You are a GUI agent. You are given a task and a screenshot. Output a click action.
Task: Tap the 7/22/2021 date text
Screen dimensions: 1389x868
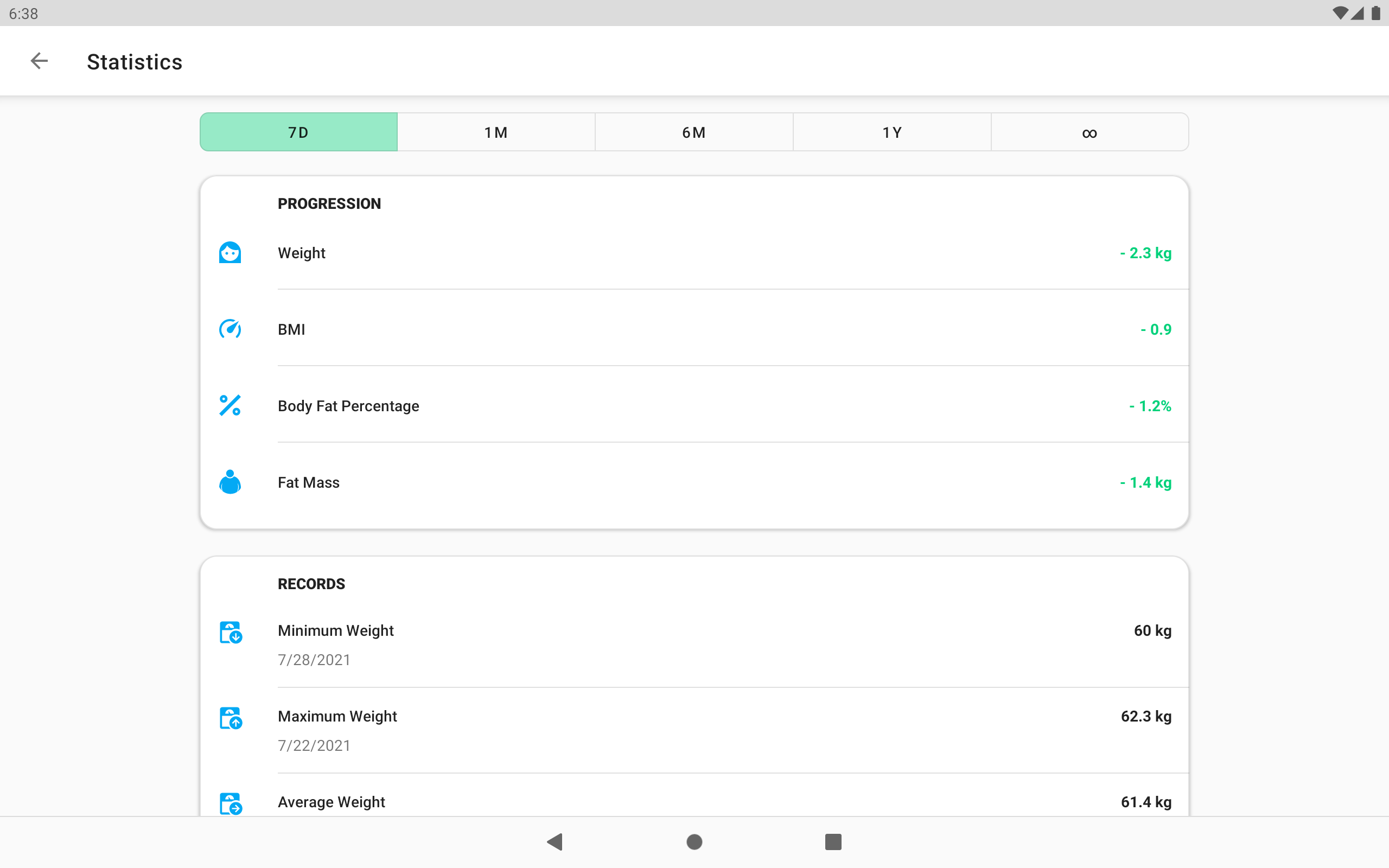click(314, 745)
